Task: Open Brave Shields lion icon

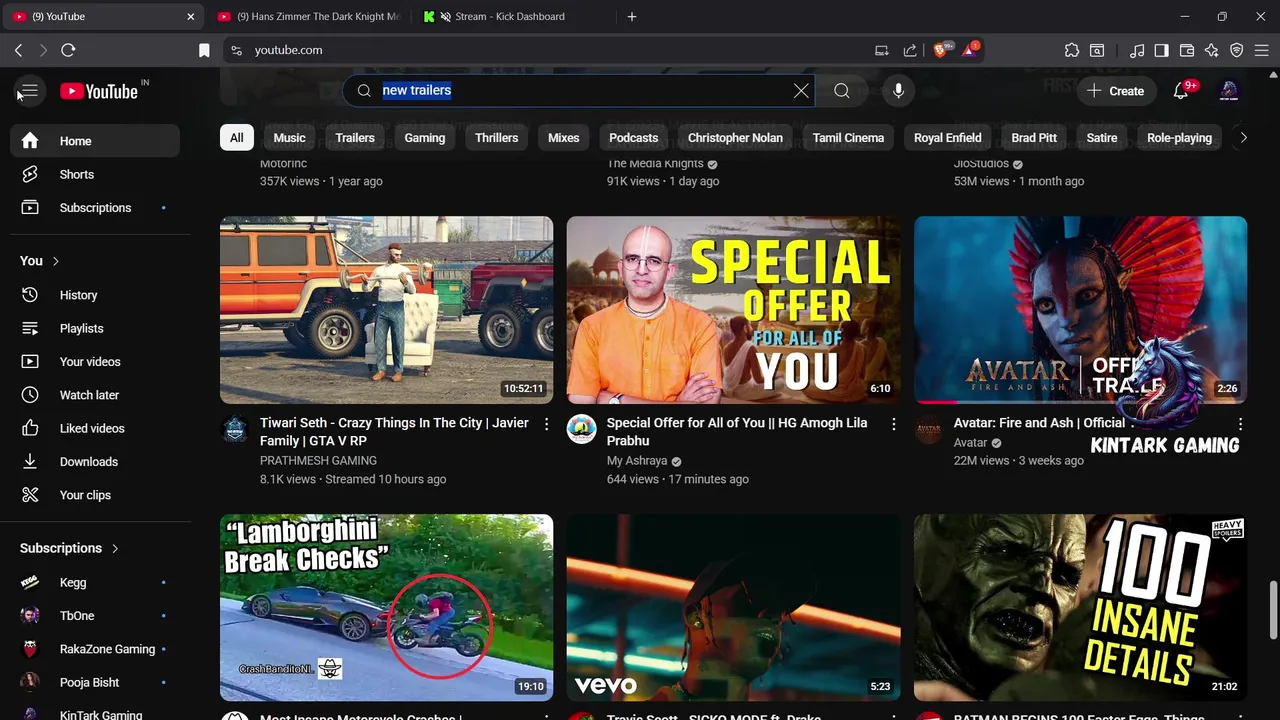Action: [x=942, y=50]
